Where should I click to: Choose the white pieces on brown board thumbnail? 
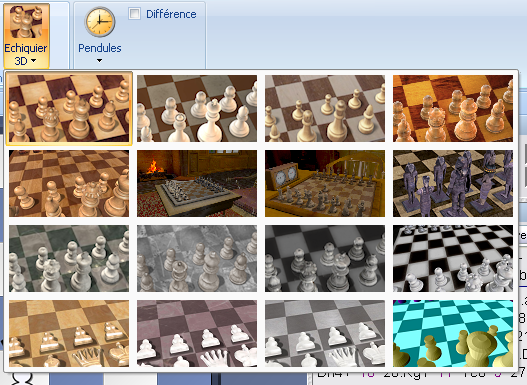(x=197, y=108)
